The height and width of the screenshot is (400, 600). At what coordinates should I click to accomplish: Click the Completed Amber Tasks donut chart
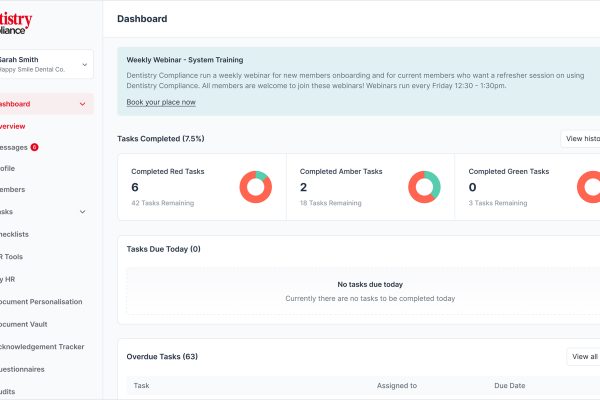(x=424, y=187)
